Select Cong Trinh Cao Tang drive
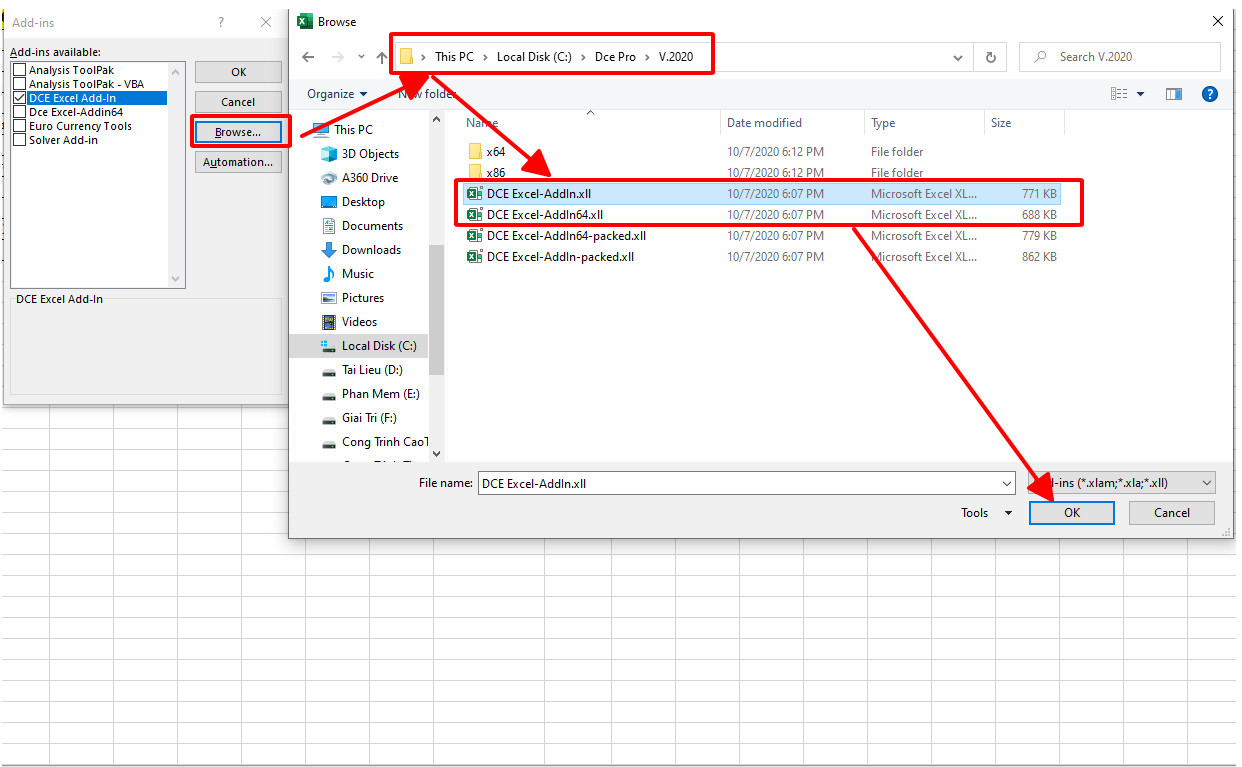This screenshot has width=1242, height=767. [384, 442]
